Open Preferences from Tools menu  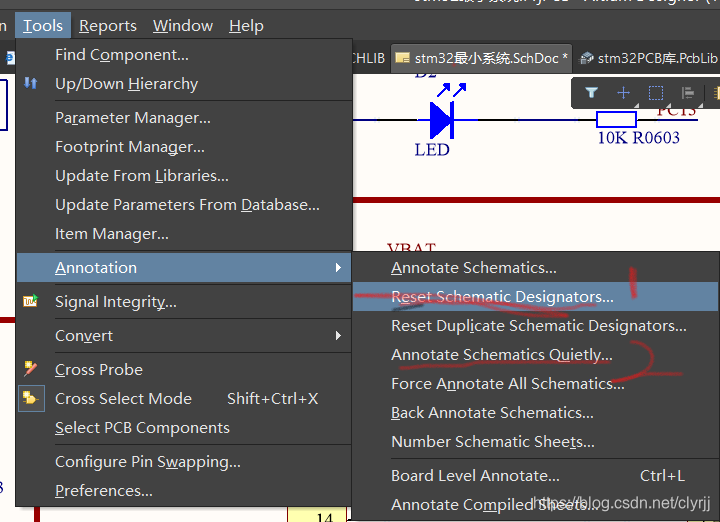(x=103, y=491)
